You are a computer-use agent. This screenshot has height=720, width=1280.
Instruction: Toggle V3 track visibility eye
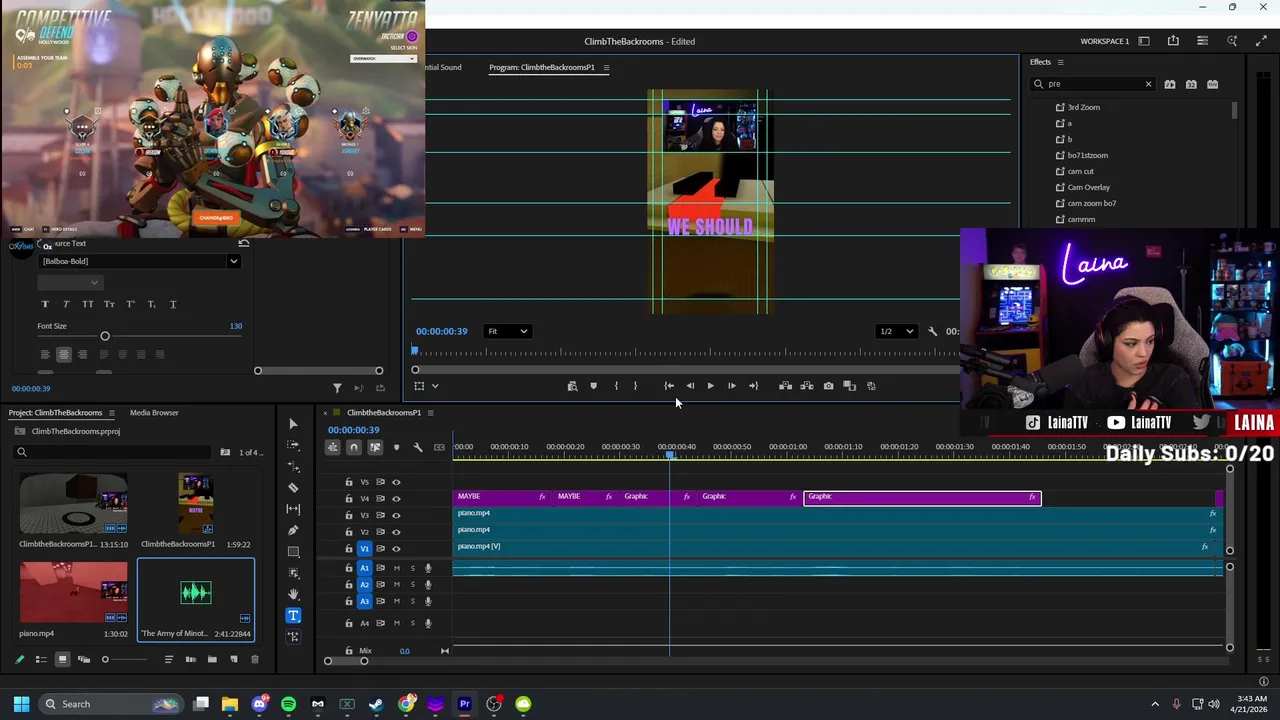(396, 515)
